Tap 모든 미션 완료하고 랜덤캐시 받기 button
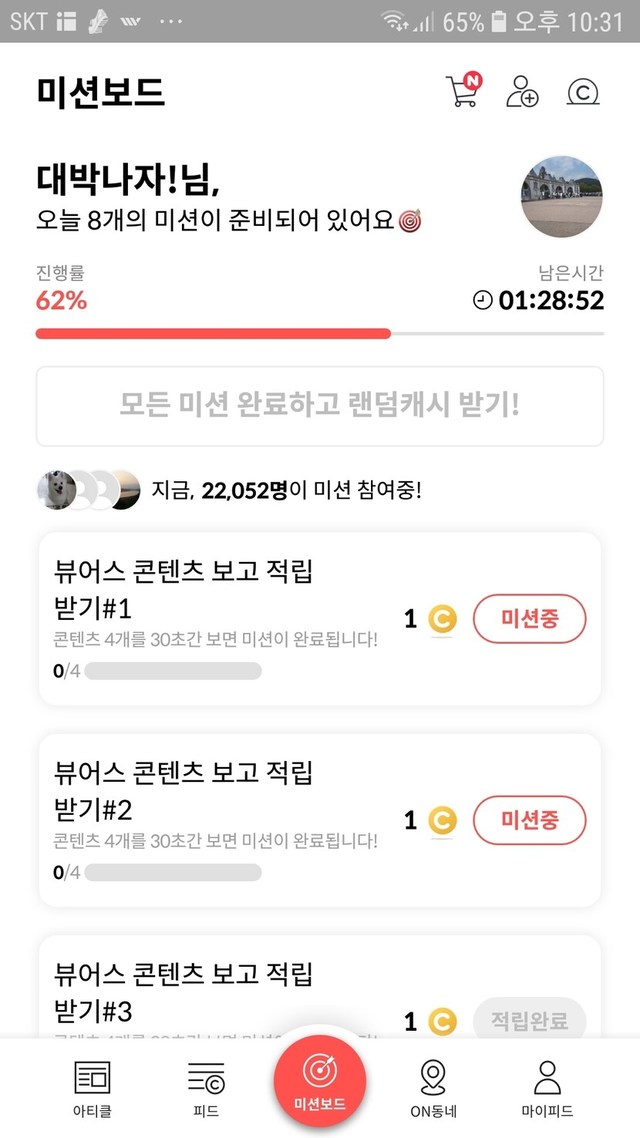640x1138 pixels. click(x=320, y=406)
